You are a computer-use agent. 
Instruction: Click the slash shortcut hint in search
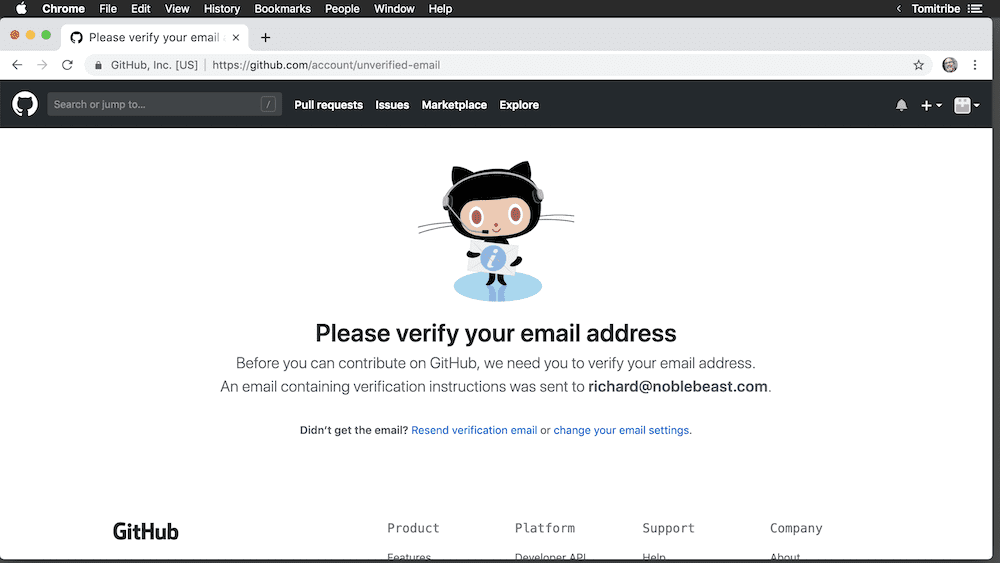coord(268,104)
